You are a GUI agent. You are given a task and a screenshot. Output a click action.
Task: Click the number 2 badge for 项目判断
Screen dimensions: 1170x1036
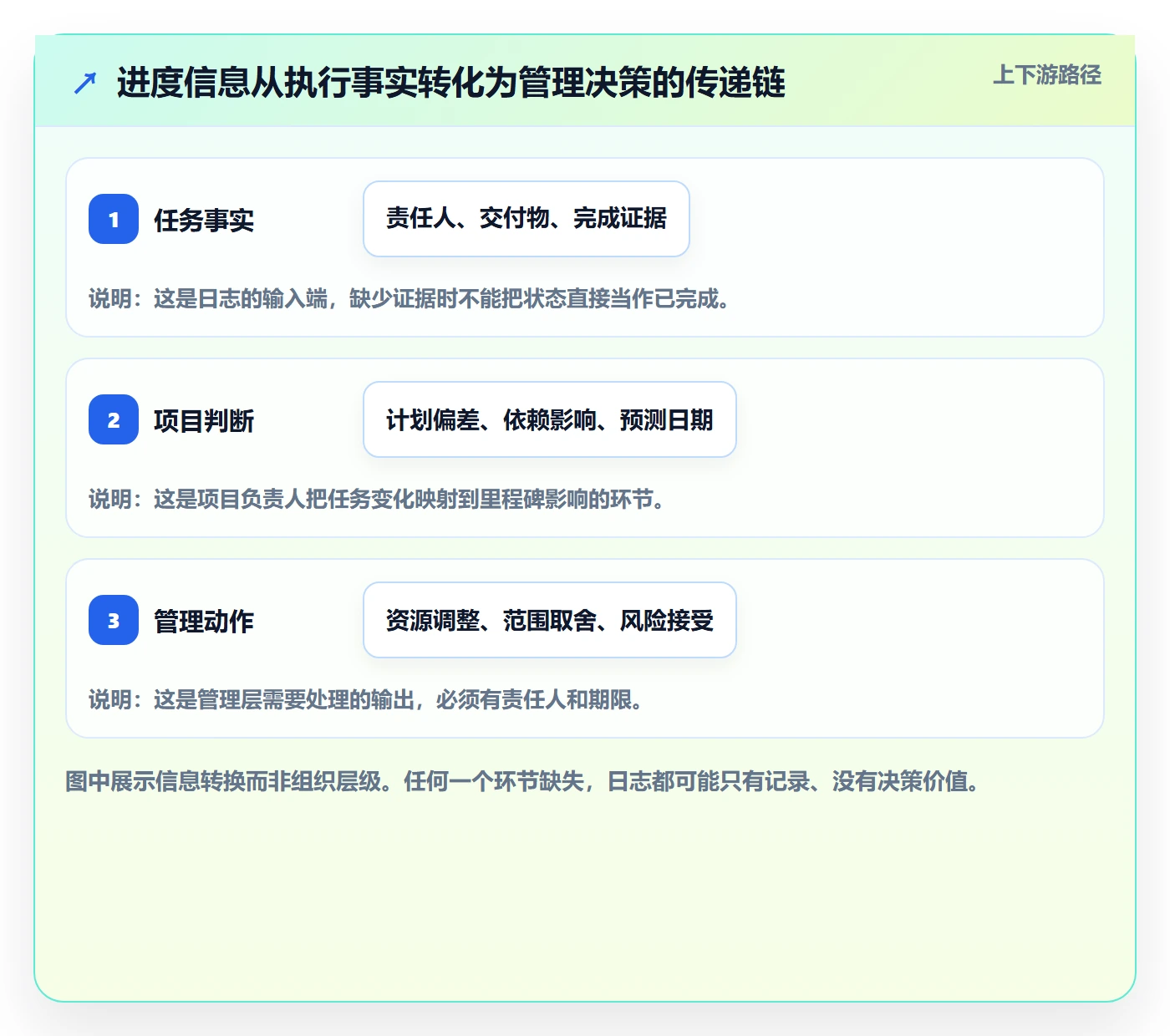[x=114, y=419]
